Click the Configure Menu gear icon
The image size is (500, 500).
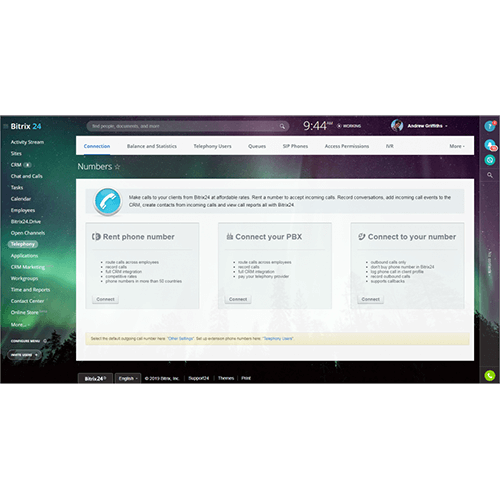45,341
